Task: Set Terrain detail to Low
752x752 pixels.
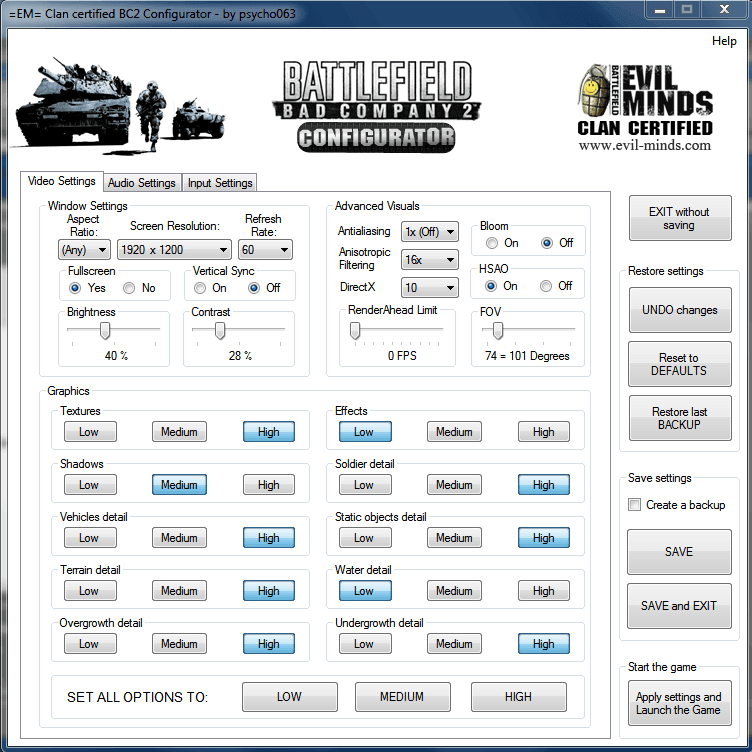Action: coord(90,591)
